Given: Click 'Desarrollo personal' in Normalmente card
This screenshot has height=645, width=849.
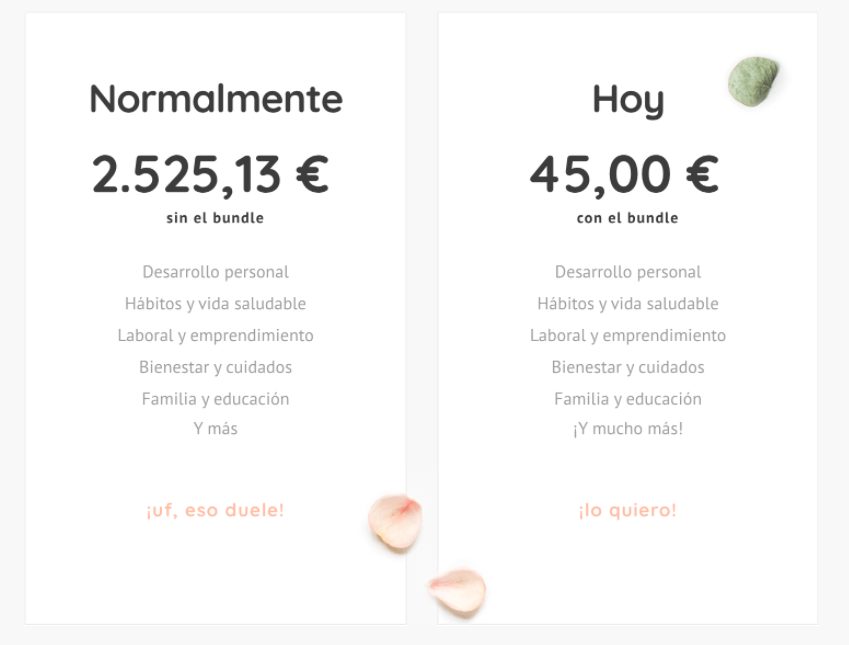Looking at the screenshot, I should (215, 272).
